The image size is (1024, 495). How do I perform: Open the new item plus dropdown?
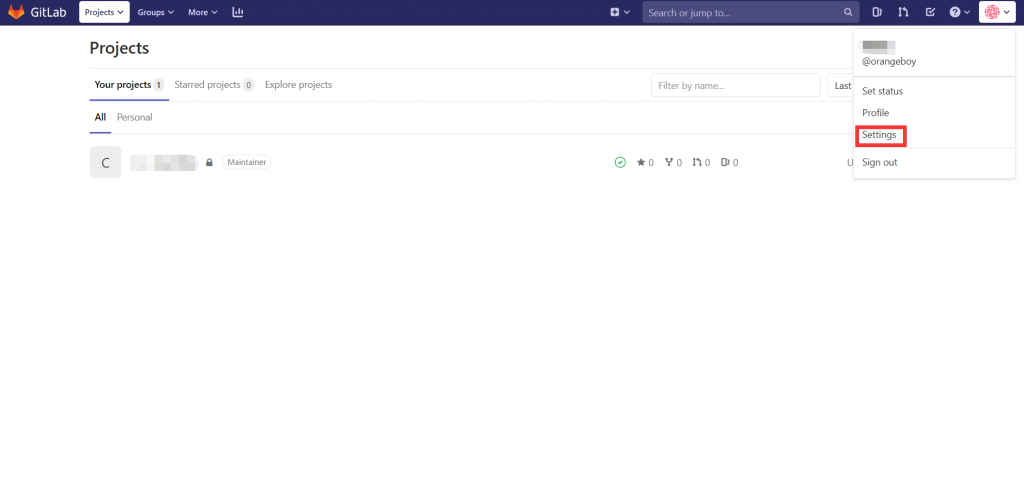tap(620, 13)
